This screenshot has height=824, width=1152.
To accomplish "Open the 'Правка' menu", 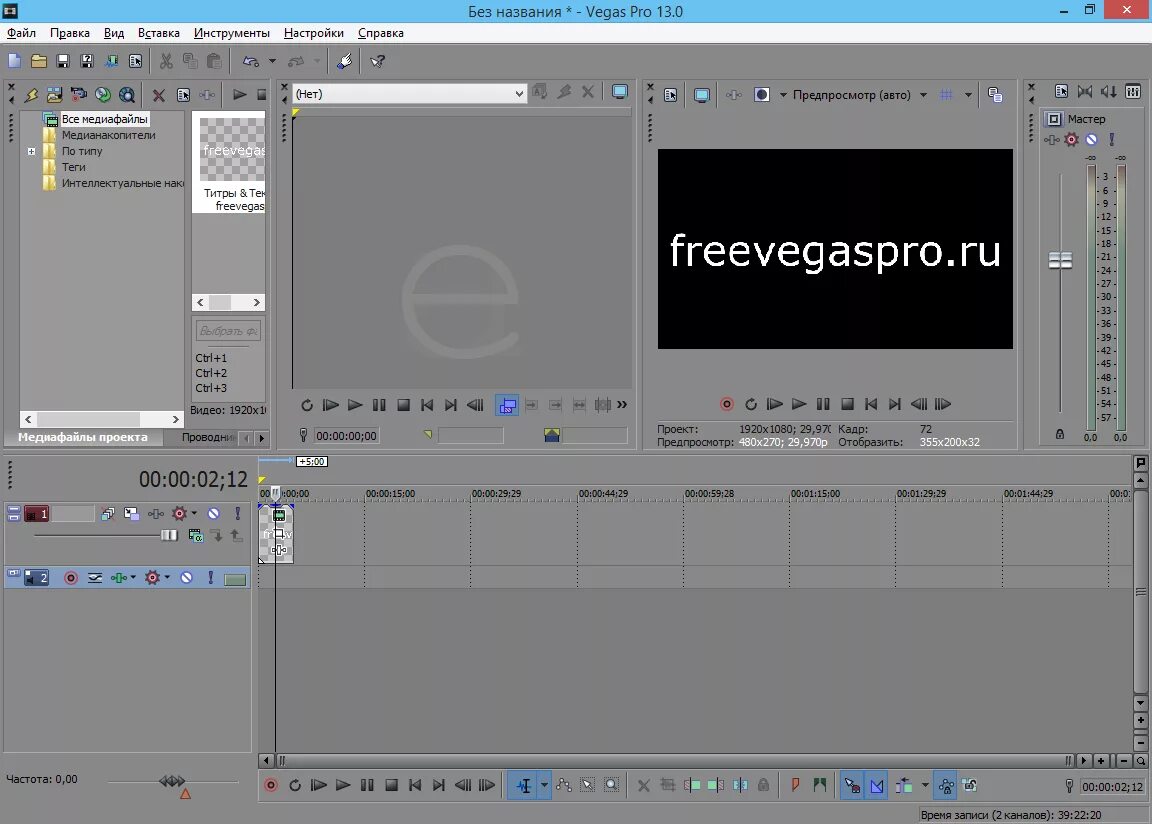I will coord(70,33).
